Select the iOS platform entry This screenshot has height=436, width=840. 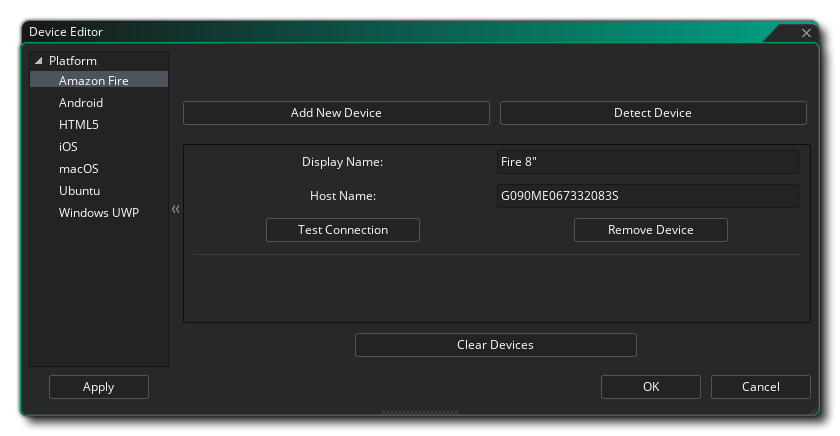(68, 147)
